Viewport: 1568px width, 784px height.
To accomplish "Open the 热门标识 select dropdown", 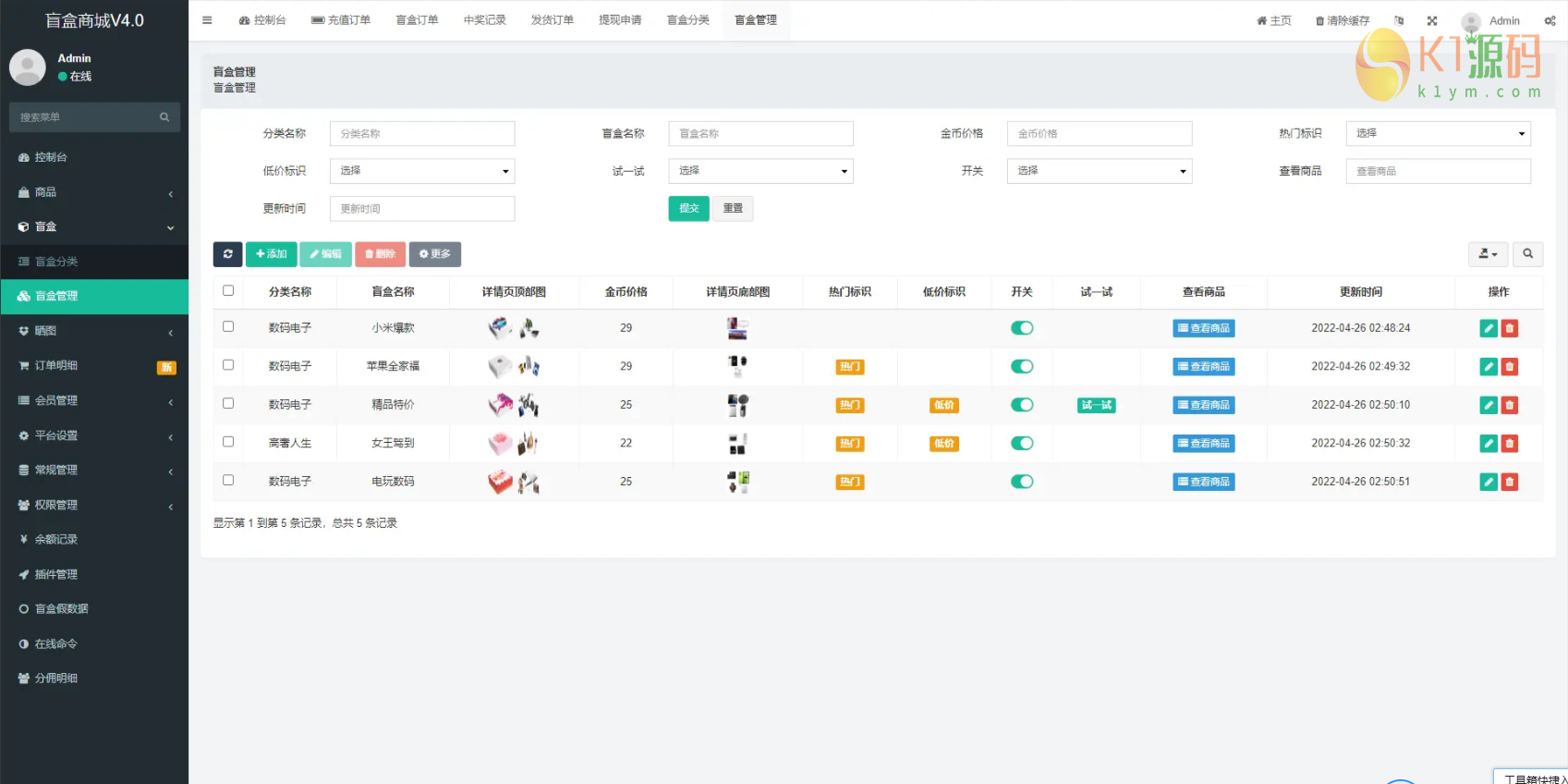I will point(1438,134).
